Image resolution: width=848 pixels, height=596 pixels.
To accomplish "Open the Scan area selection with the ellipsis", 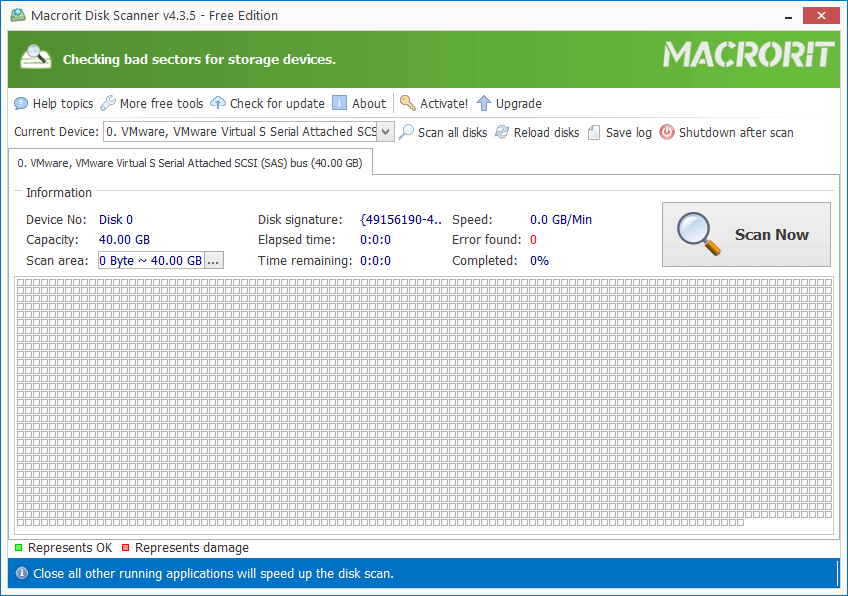I will (x=215, y=260).
